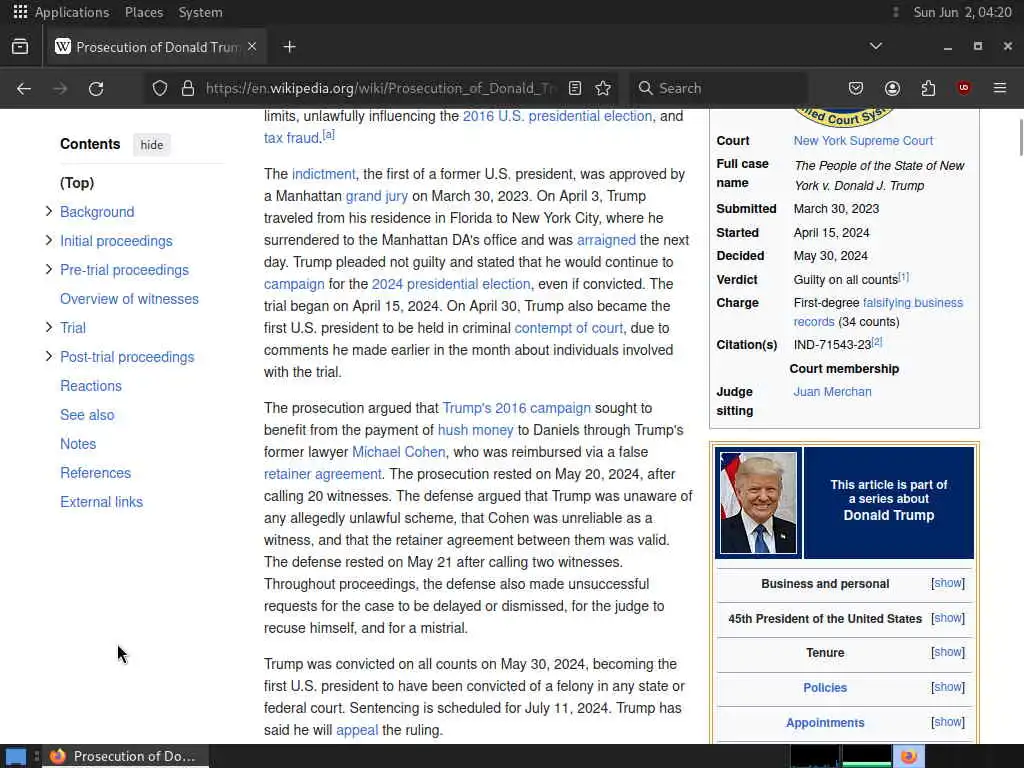Image resolution: width=1024 pixels, height=768 pixels.
Task: Open the Firefox View icon
Action: [20, 47]
